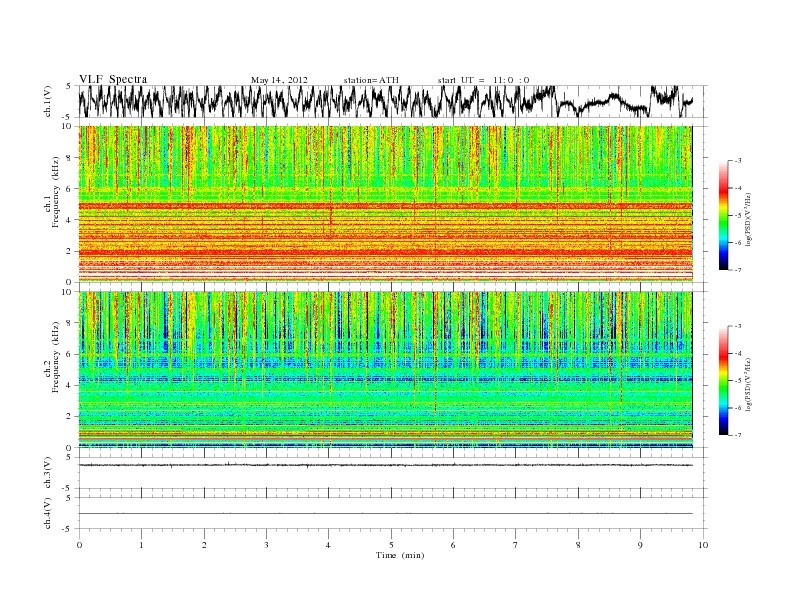Click the 'May 14, 2012' date label
Image resolution: width=792 pixels, height=612 pixels.
tap(279, 80)
